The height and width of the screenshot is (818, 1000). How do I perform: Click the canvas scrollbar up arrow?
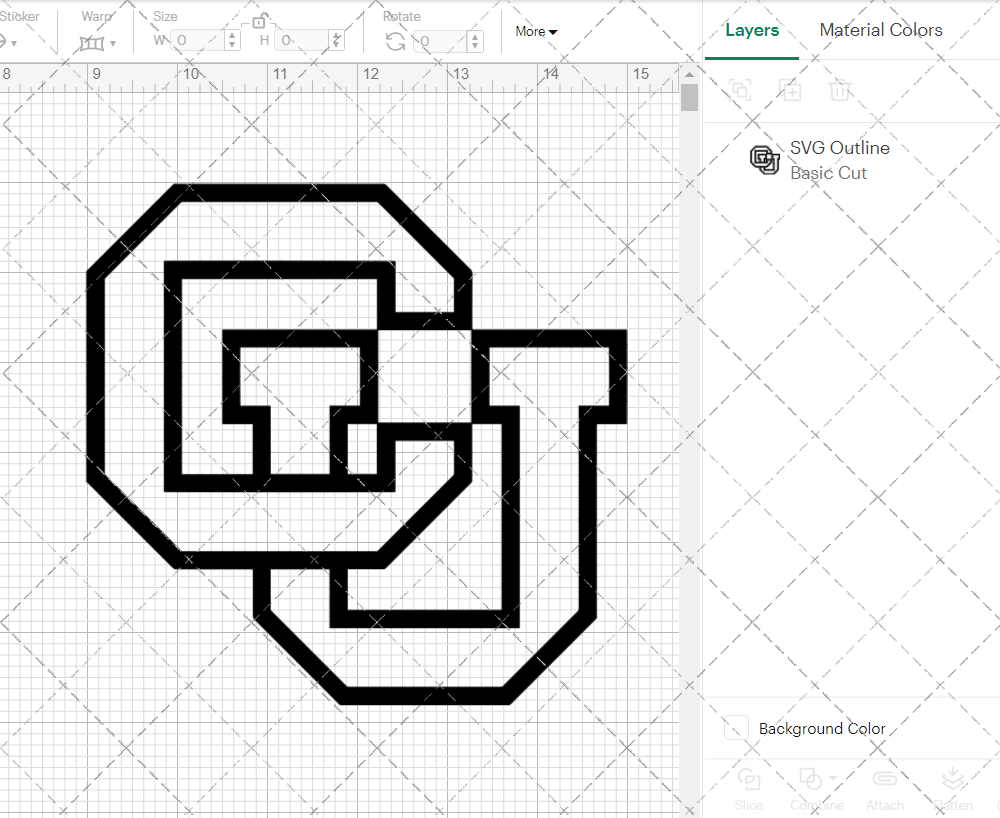(689, 75)
